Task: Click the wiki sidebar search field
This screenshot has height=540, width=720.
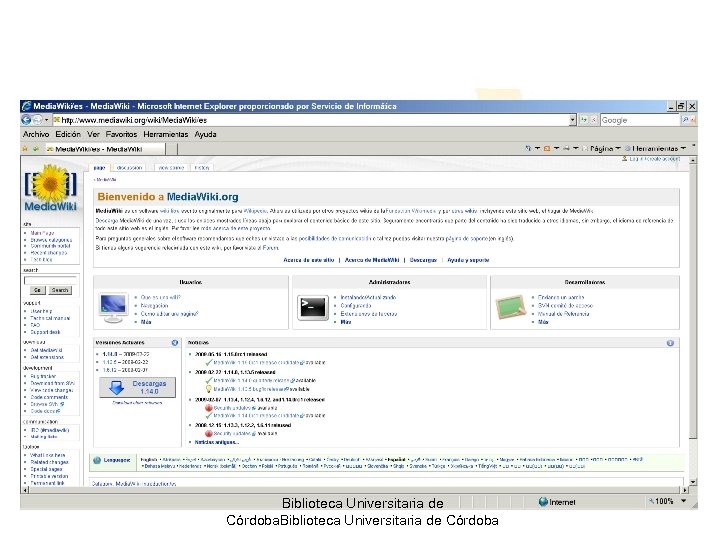Action: click(51, 280)
